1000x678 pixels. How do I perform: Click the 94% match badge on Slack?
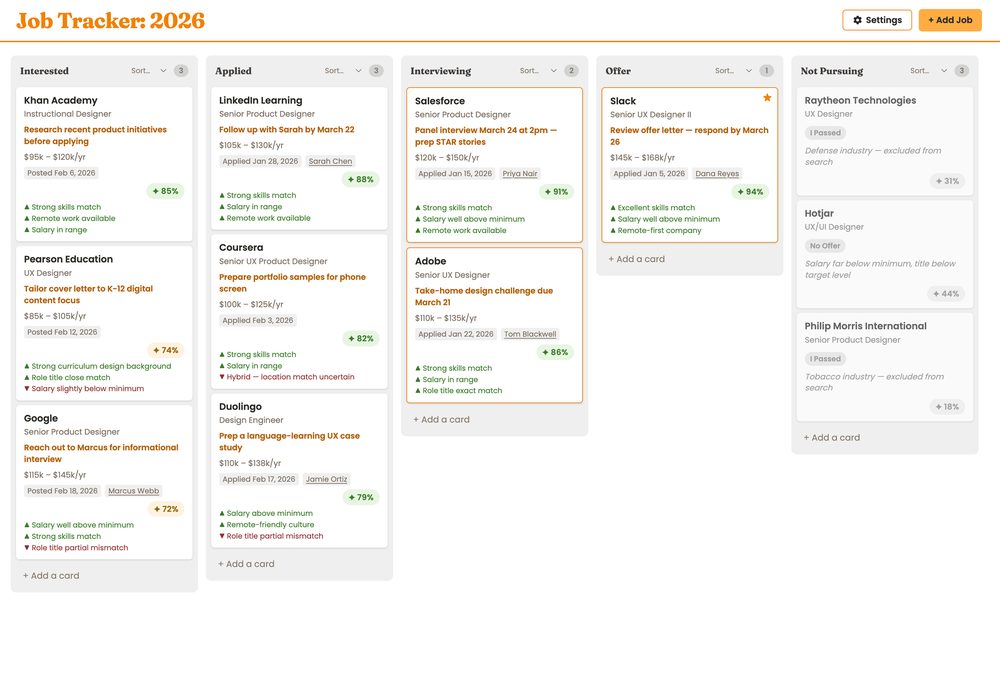point(750,191)
